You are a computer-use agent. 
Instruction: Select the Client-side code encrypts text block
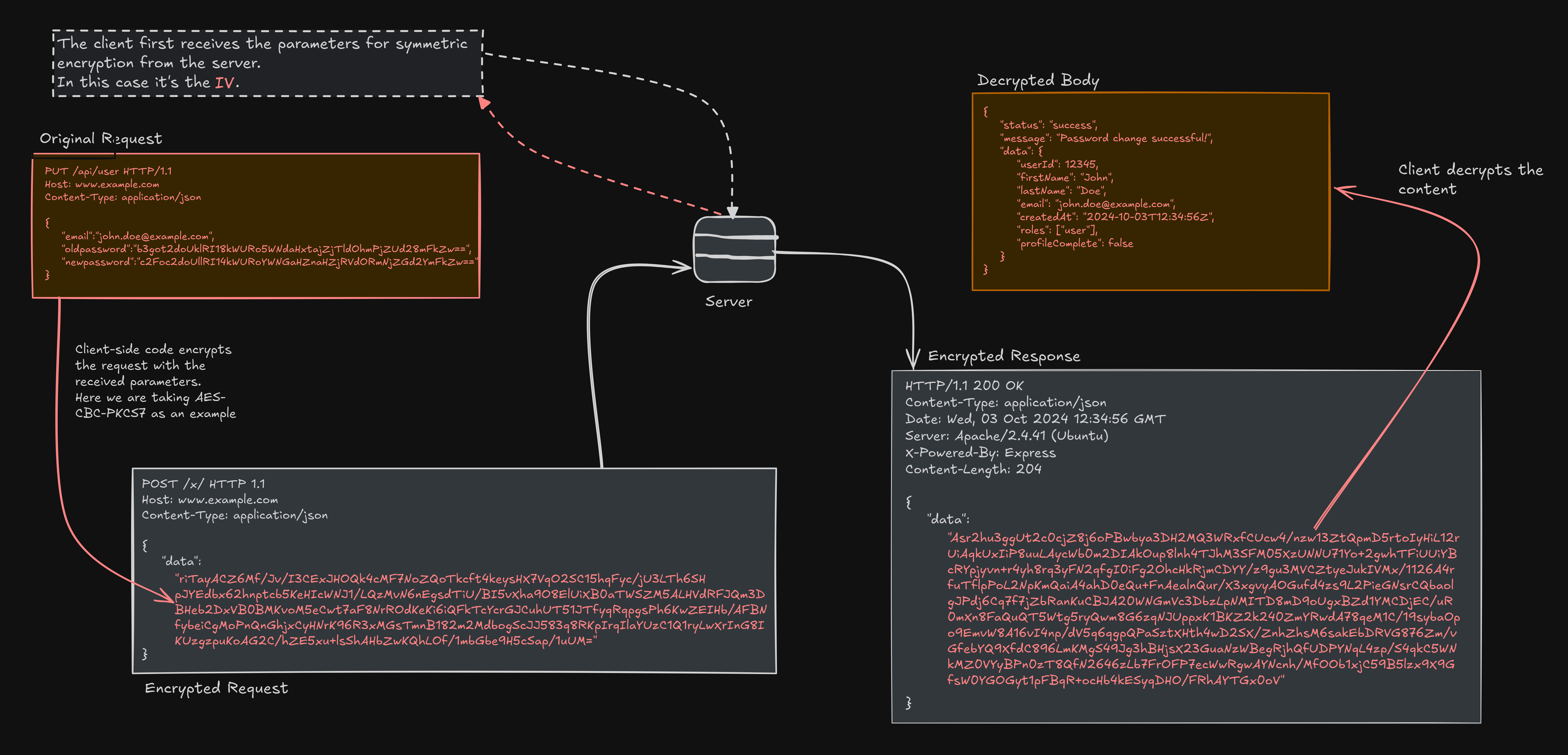(155, 381)
